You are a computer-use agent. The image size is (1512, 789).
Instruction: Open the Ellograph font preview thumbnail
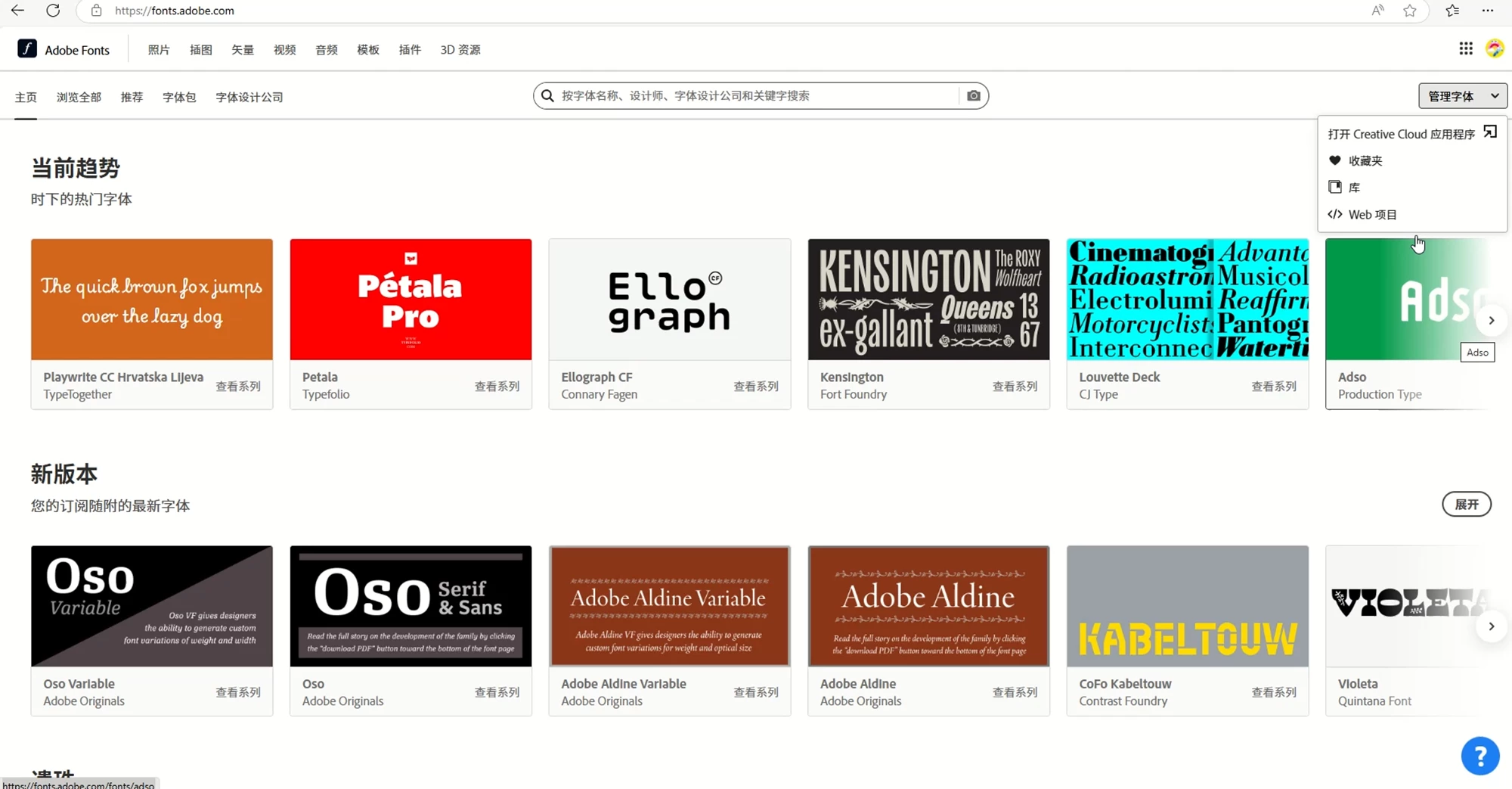(x=670, y=300)
